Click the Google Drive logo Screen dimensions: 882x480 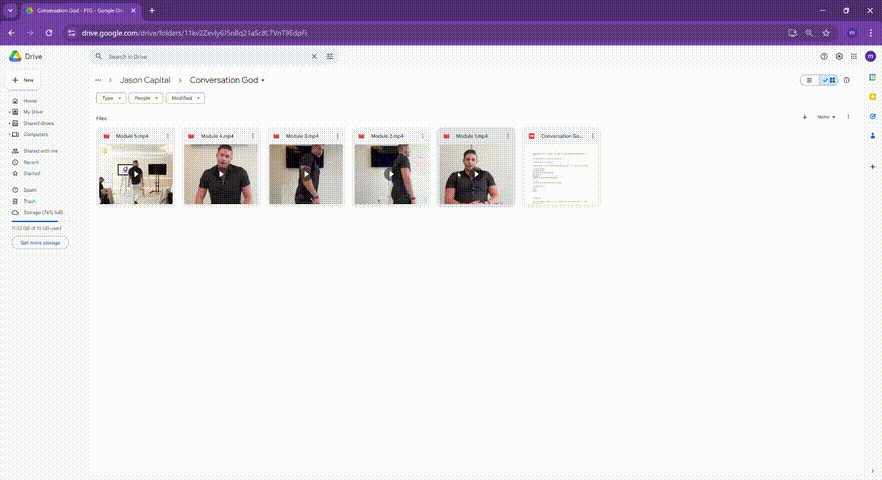tap(15, 56)
